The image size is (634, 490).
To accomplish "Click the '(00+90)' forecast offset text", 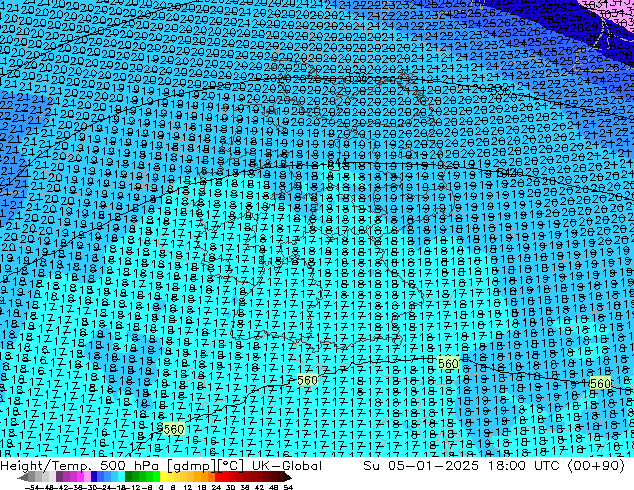I will coord(596,466).
